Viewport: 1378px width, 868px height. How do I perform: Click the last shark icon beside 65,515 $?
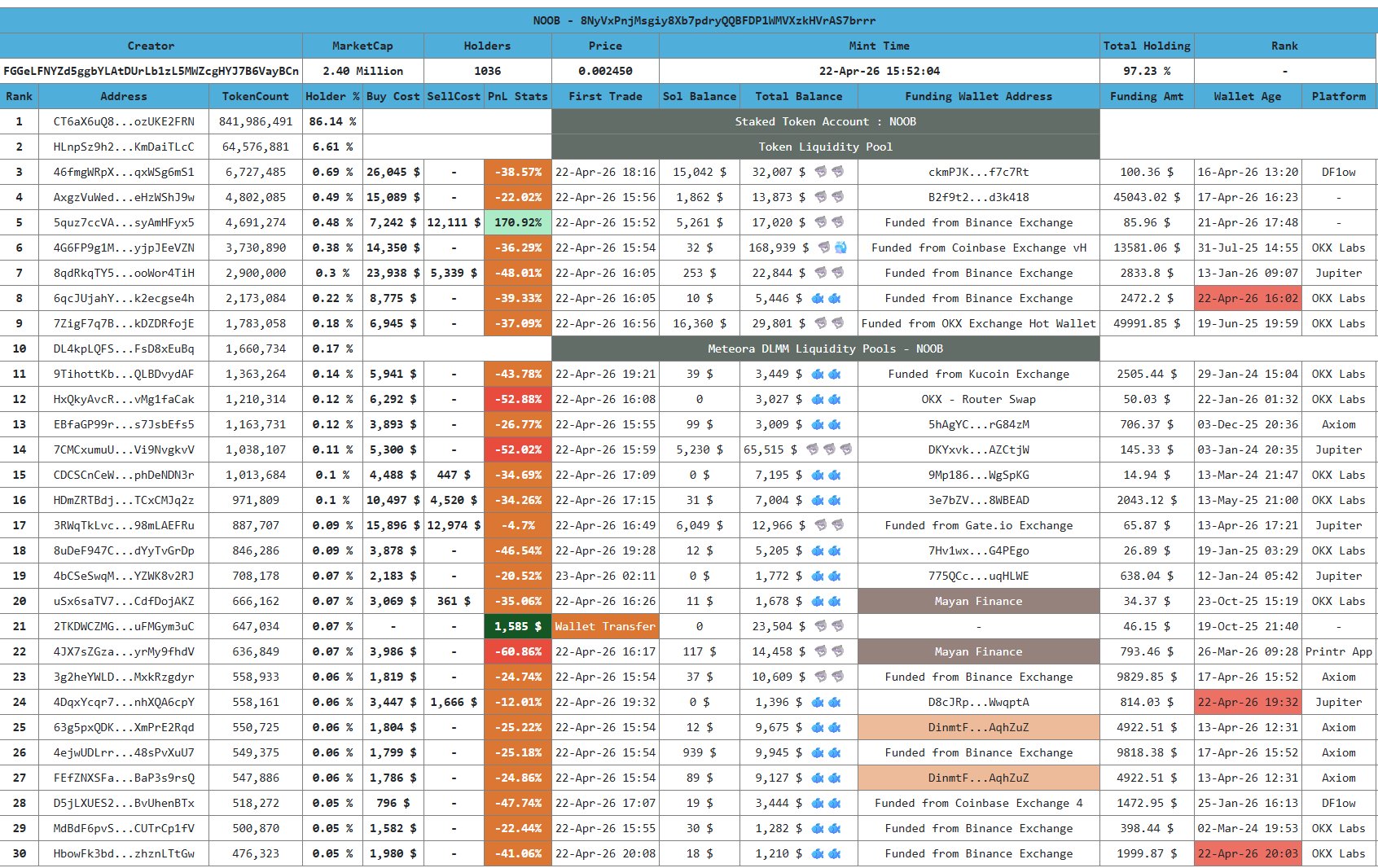point(846,449)
